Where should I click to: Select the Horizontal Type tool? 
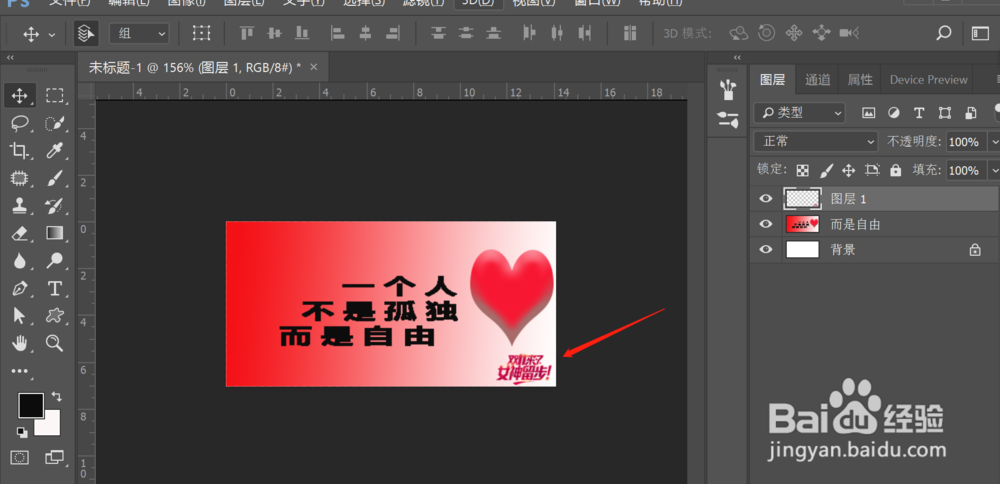click(55, 288)
